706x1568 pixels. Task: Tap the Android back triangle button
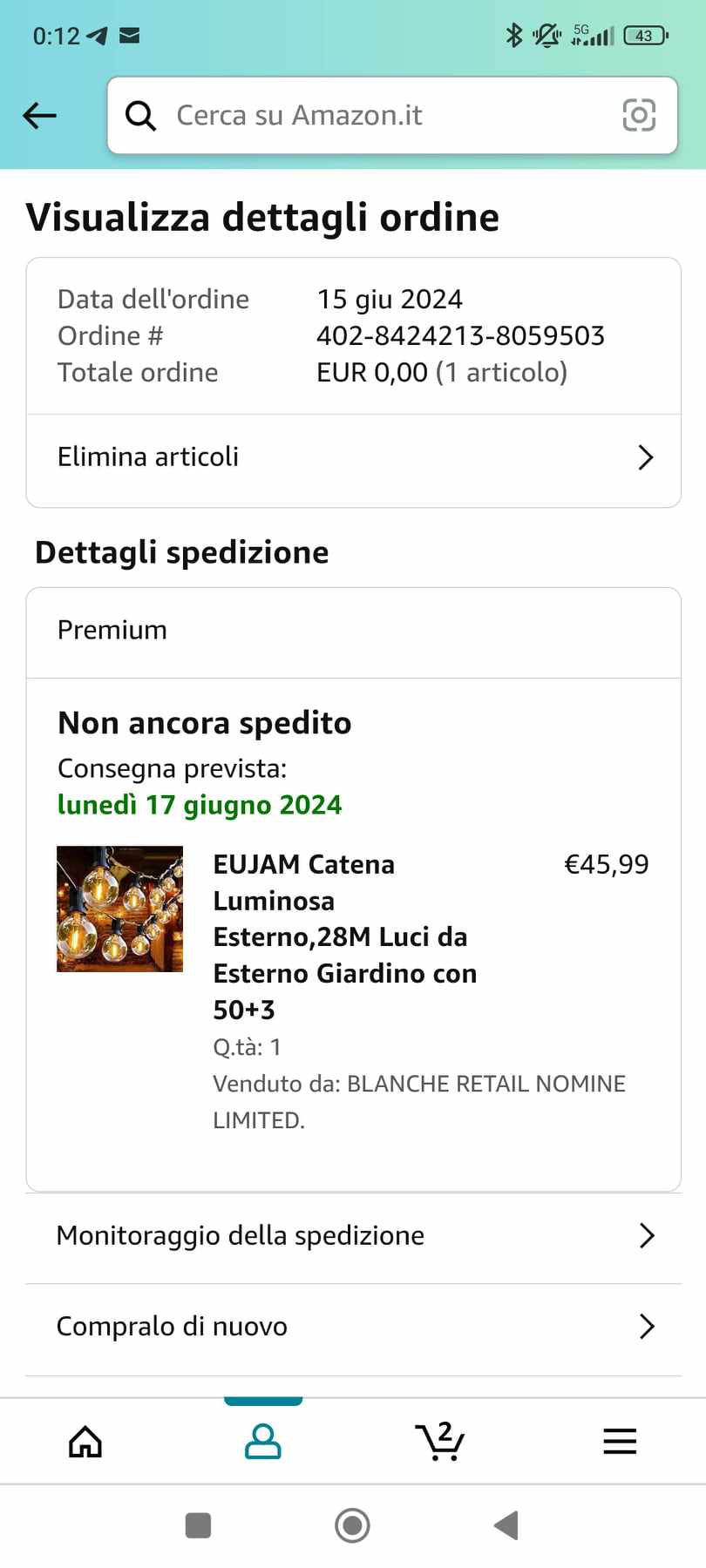tap(506, 1525)
